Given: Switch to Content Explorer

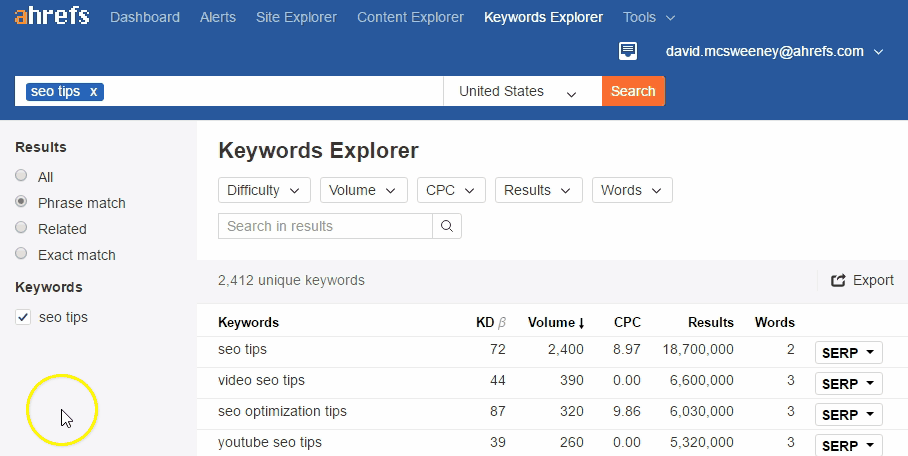Looking at the screenshot, I should (411, 17).
